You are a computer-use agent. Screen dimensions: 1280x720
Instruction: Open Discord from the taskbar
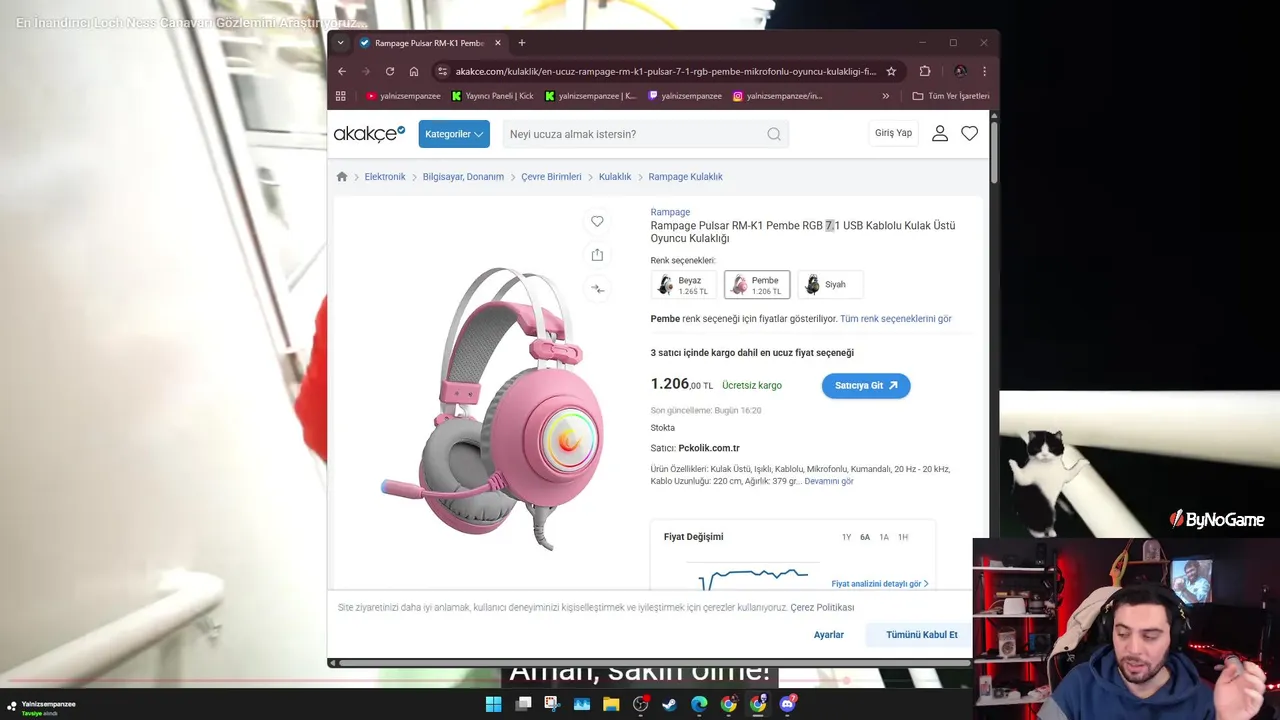787,704
